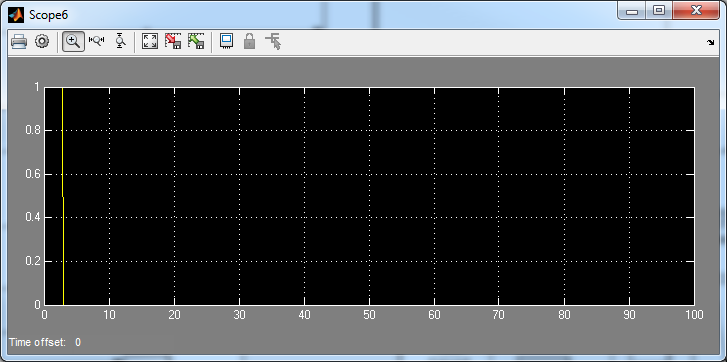Open scope Parameters with the gear icon
The width and height of the screenshot is (727, 362).
42,42
